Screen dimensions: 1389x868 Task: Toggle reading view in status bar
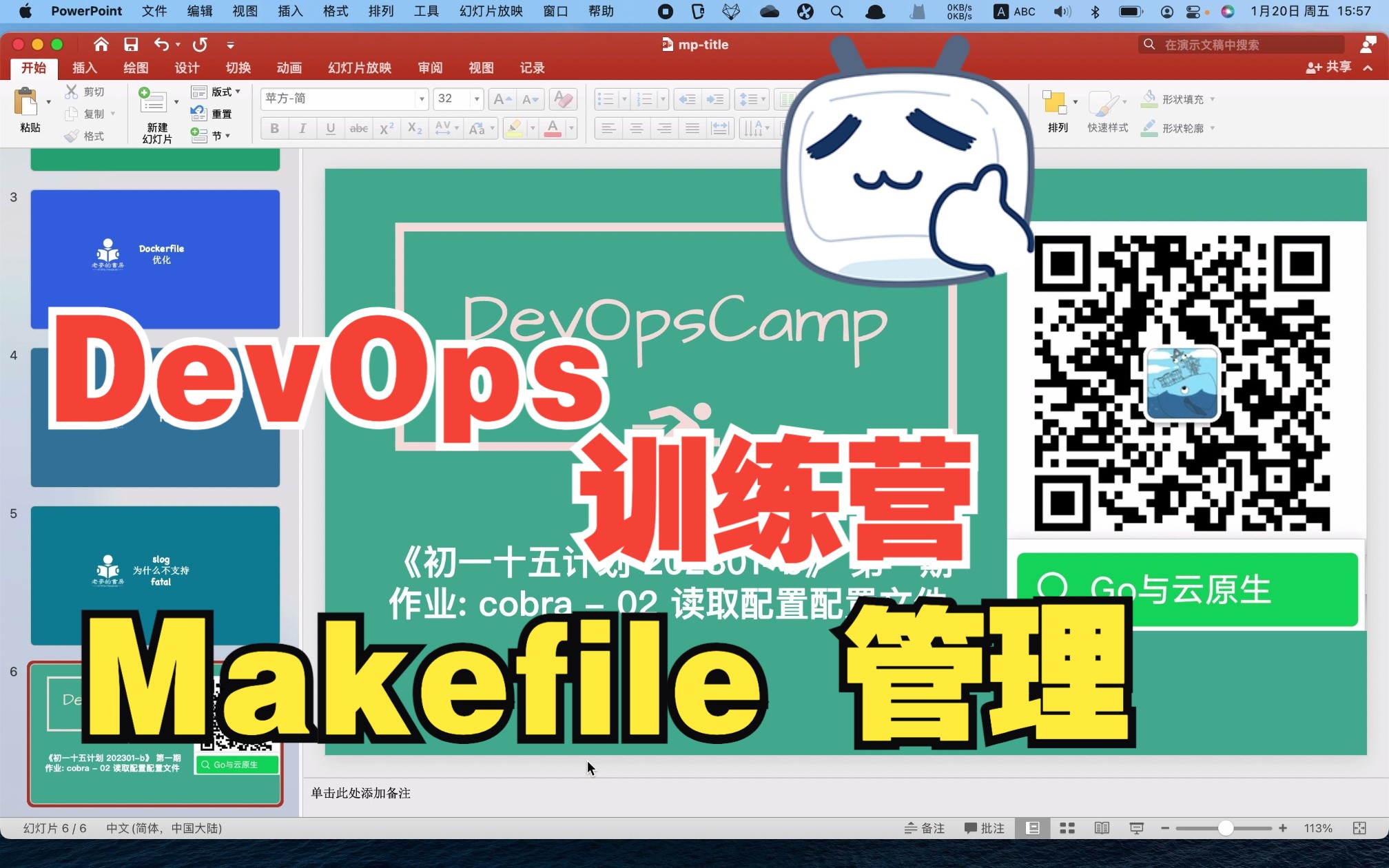click(1102, 828)
